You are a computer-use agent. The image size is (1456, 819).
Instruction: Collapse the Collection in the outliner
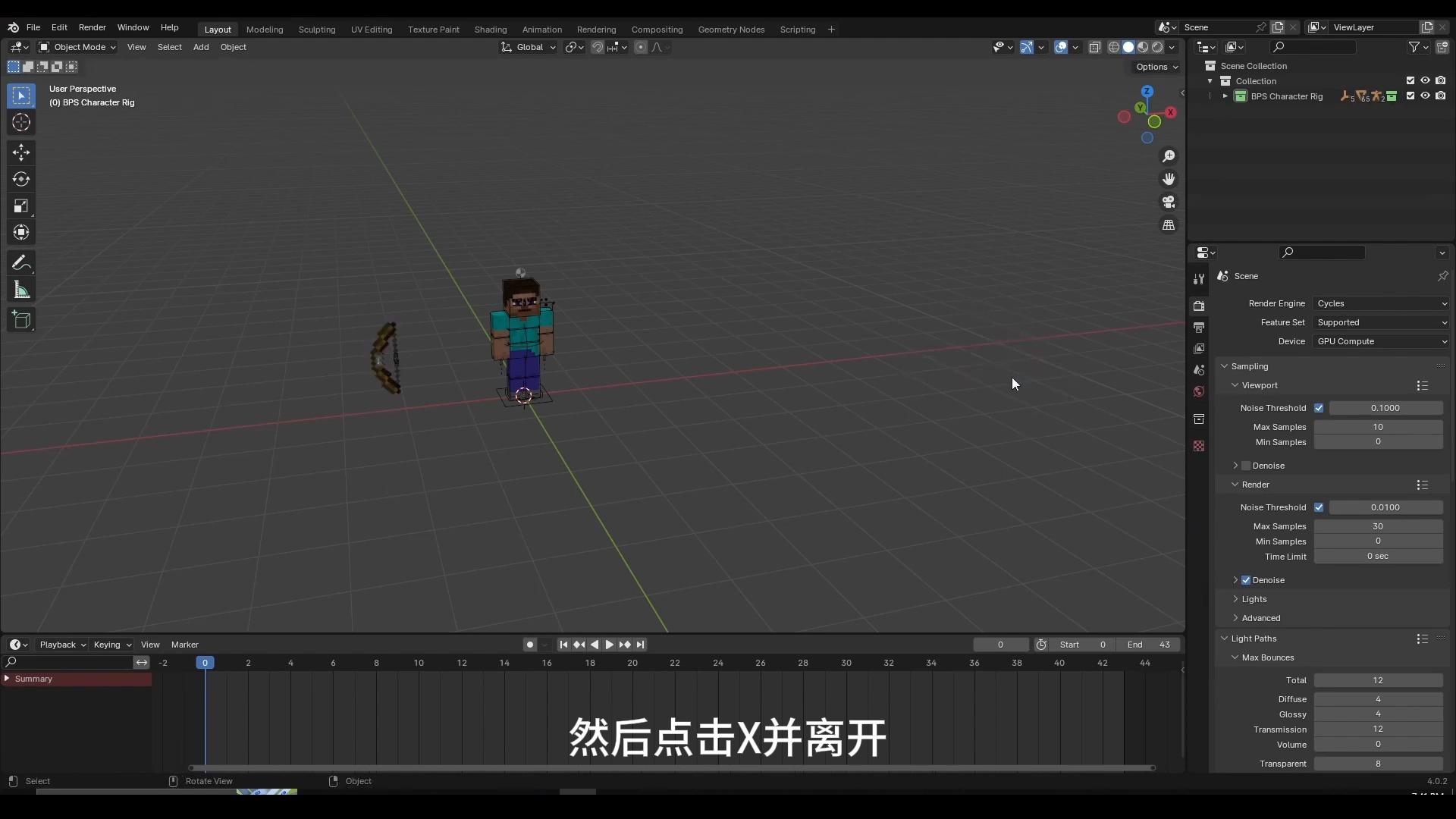(1211, 81)
